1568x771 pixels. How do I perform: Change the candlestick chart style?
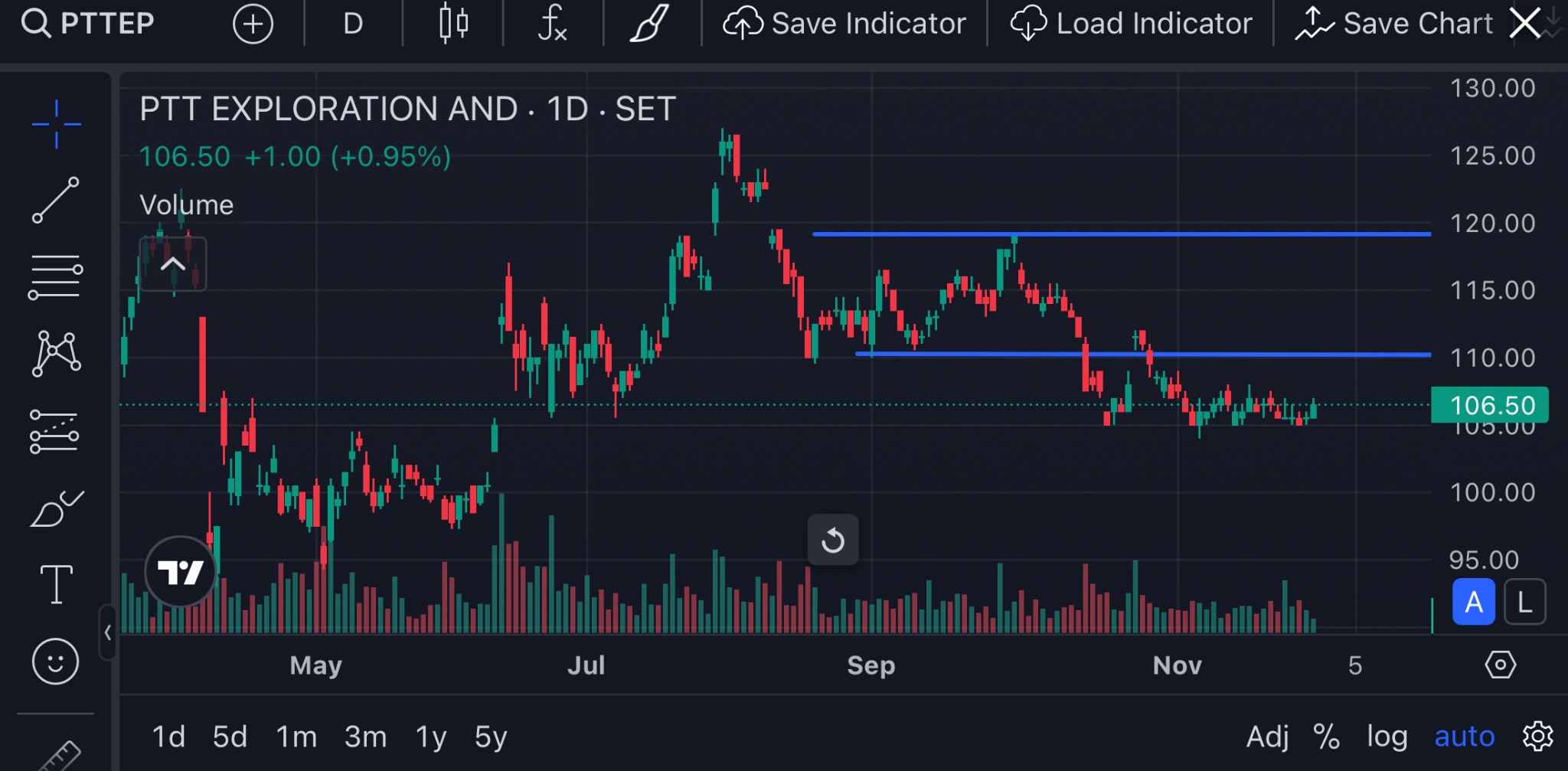coord(453,24)
